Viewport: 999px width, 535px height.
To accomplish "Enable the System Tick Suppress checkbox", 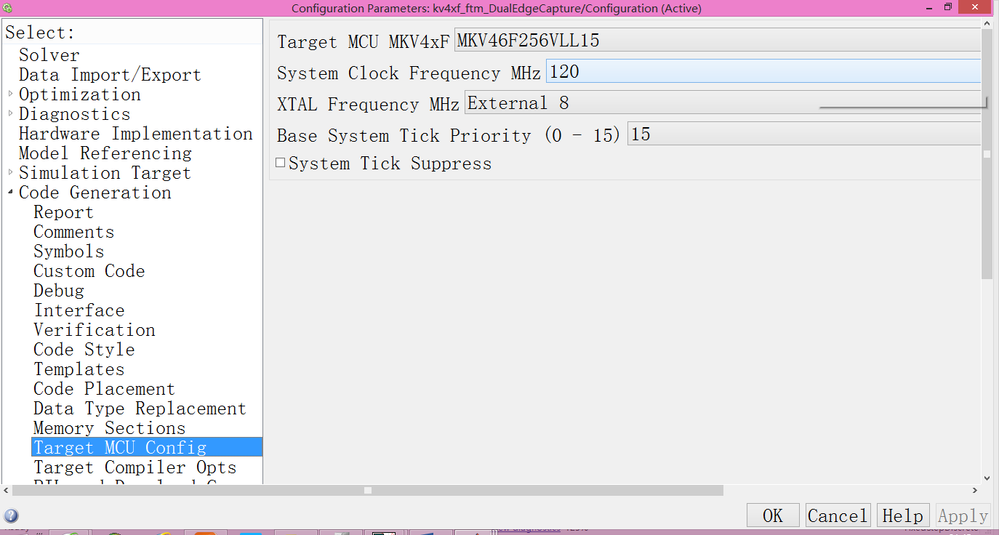I will (280, 163).
